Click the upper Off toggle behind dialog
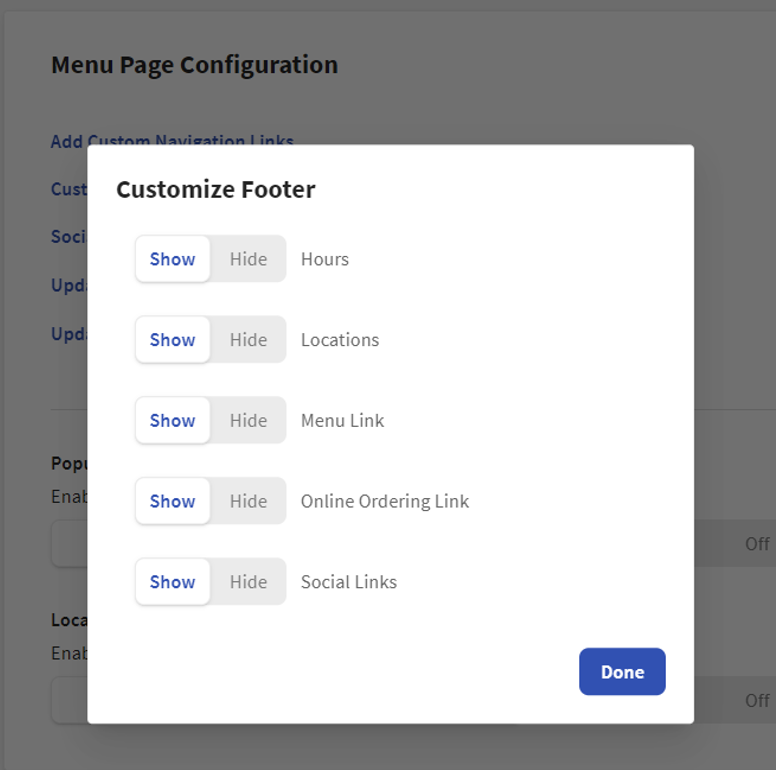The image size is (776, 770). coord(757,544)
